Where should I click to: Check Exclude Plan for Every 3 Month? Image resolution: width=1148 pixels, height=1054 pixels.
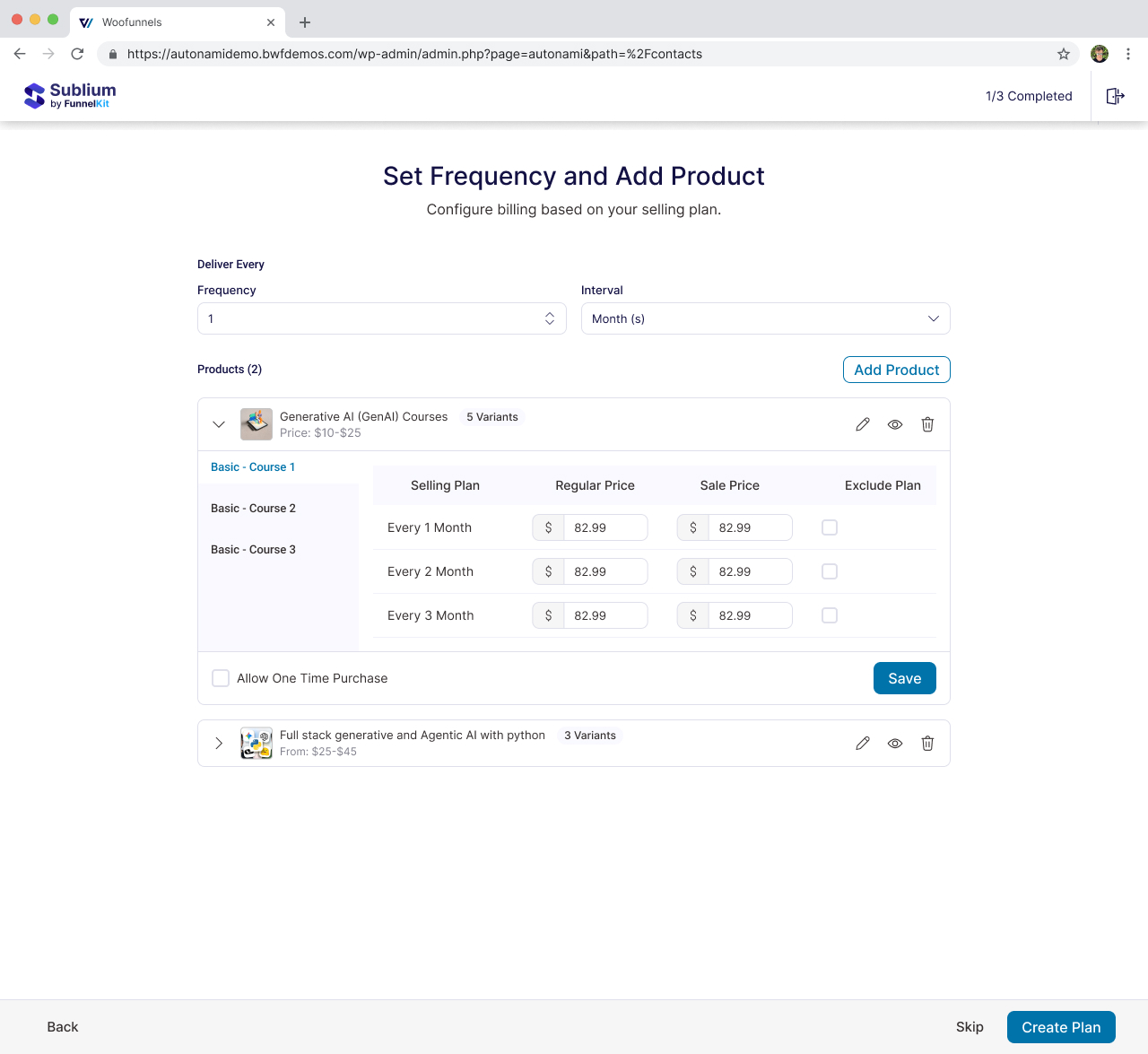click(830, 615)
